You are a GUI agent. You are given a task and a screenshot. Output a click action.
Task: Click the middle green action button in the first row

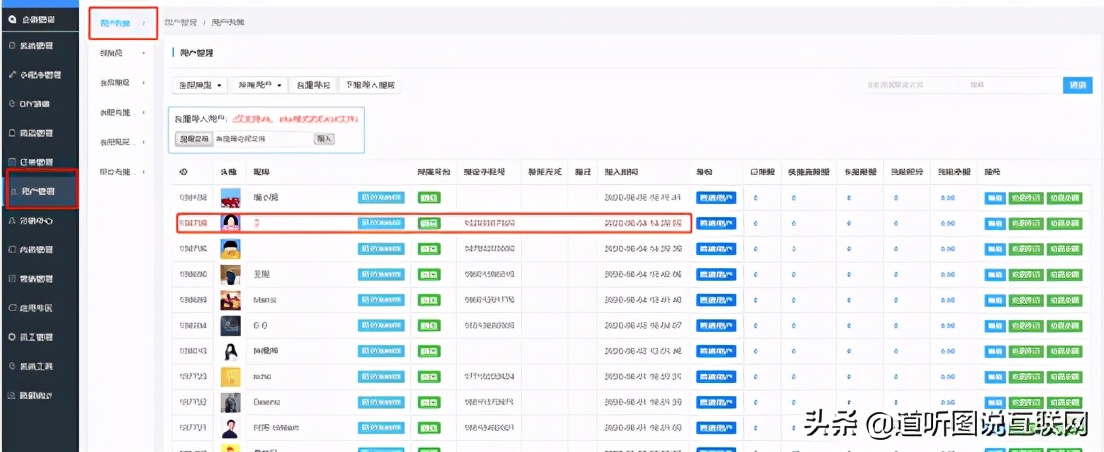coord(1026,198)
